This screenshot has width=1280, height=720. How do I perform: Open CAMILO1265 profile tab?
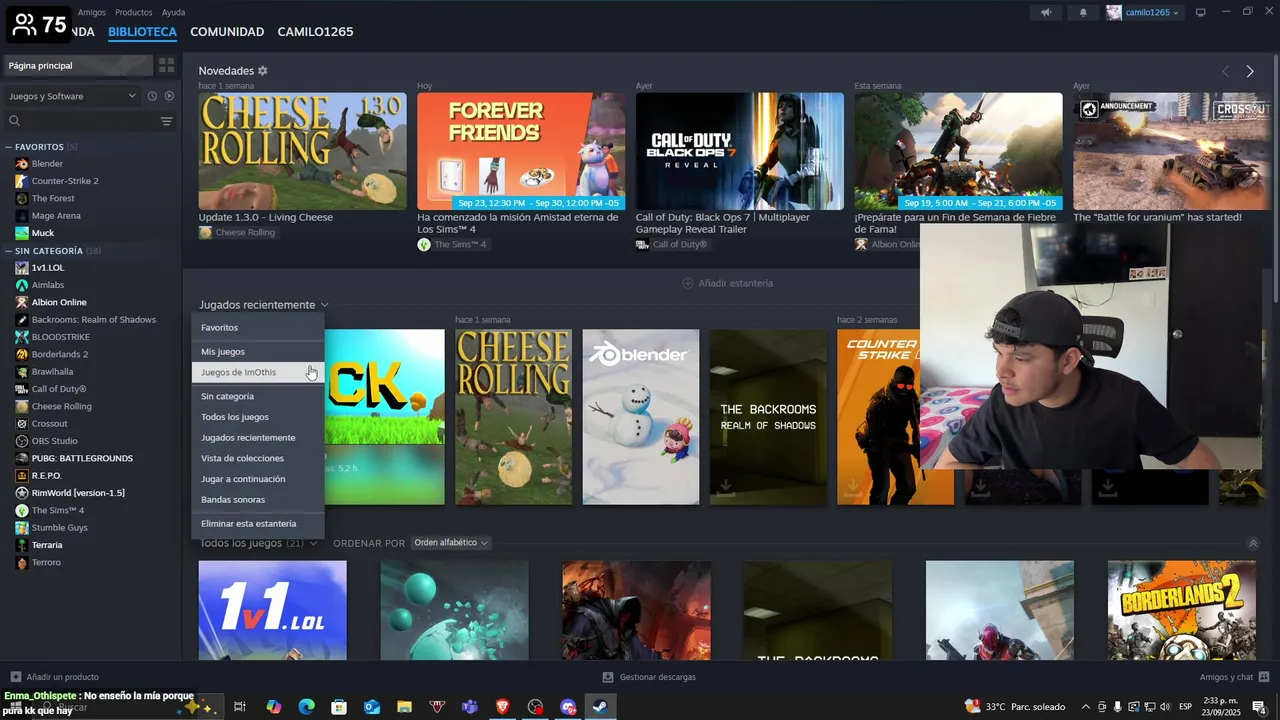point(315,32)
